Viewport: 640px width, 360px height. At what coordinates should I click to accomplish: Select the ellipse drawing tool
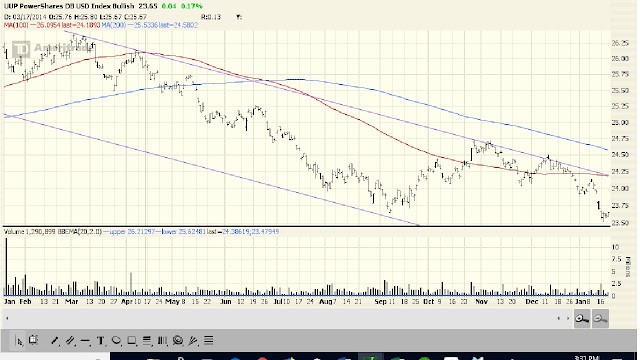click(x=116, y=340)
